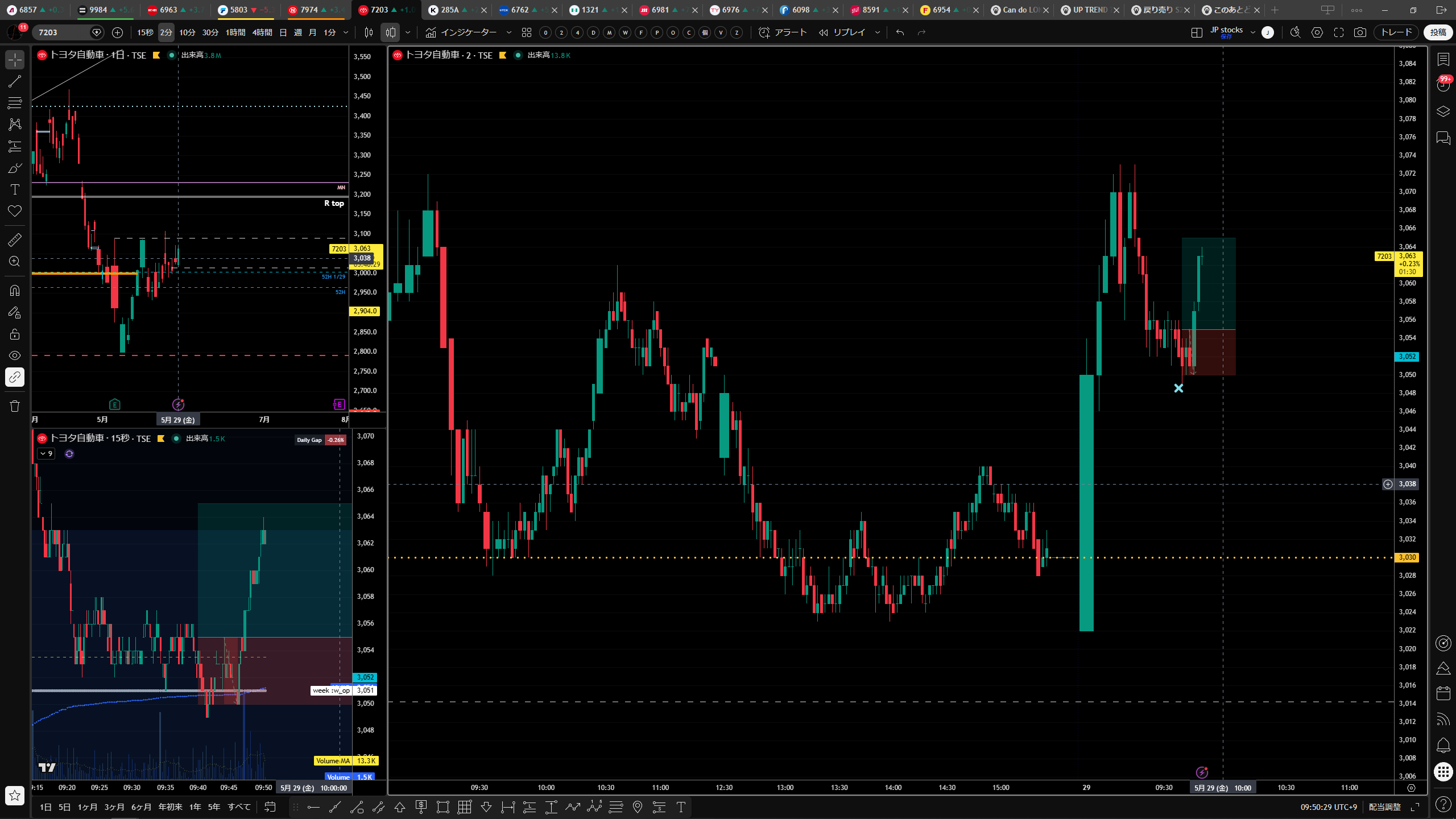Delete drawings with the trash icon
This screenshot has width=1456, height=819.
point(15,406)
